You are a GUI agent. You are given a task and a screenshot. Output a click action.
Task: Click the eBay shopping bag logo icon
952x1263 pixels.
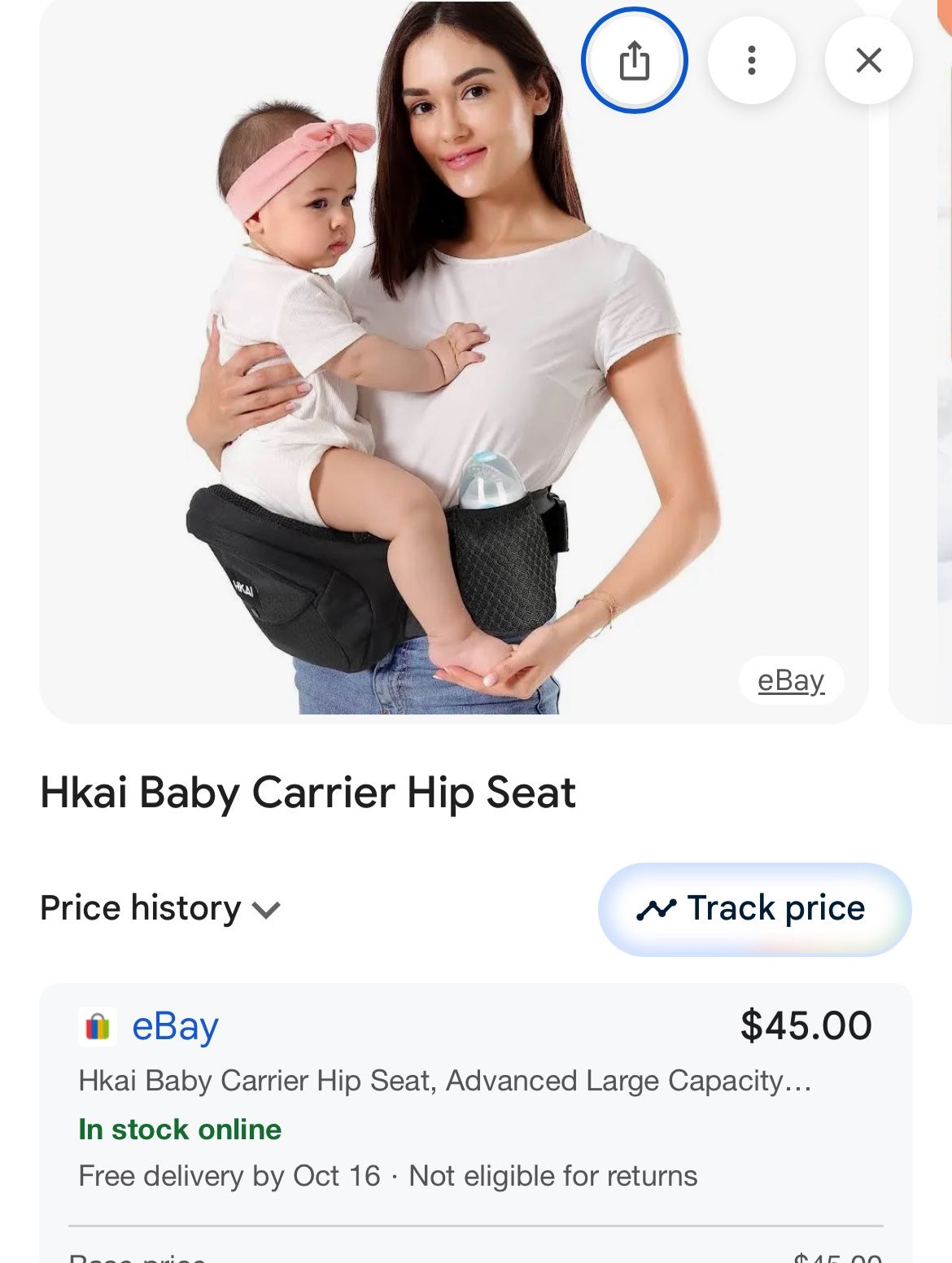98,1026
